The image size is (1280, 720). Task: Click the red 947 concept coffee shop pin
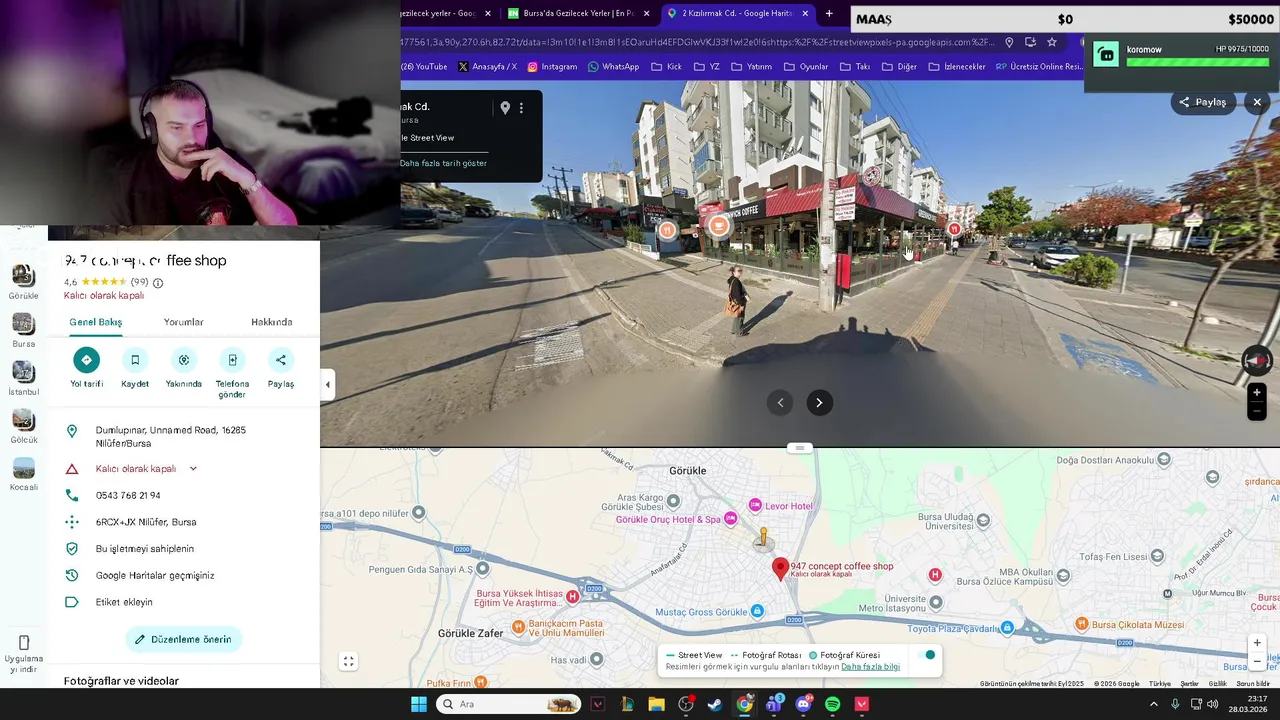780,569
